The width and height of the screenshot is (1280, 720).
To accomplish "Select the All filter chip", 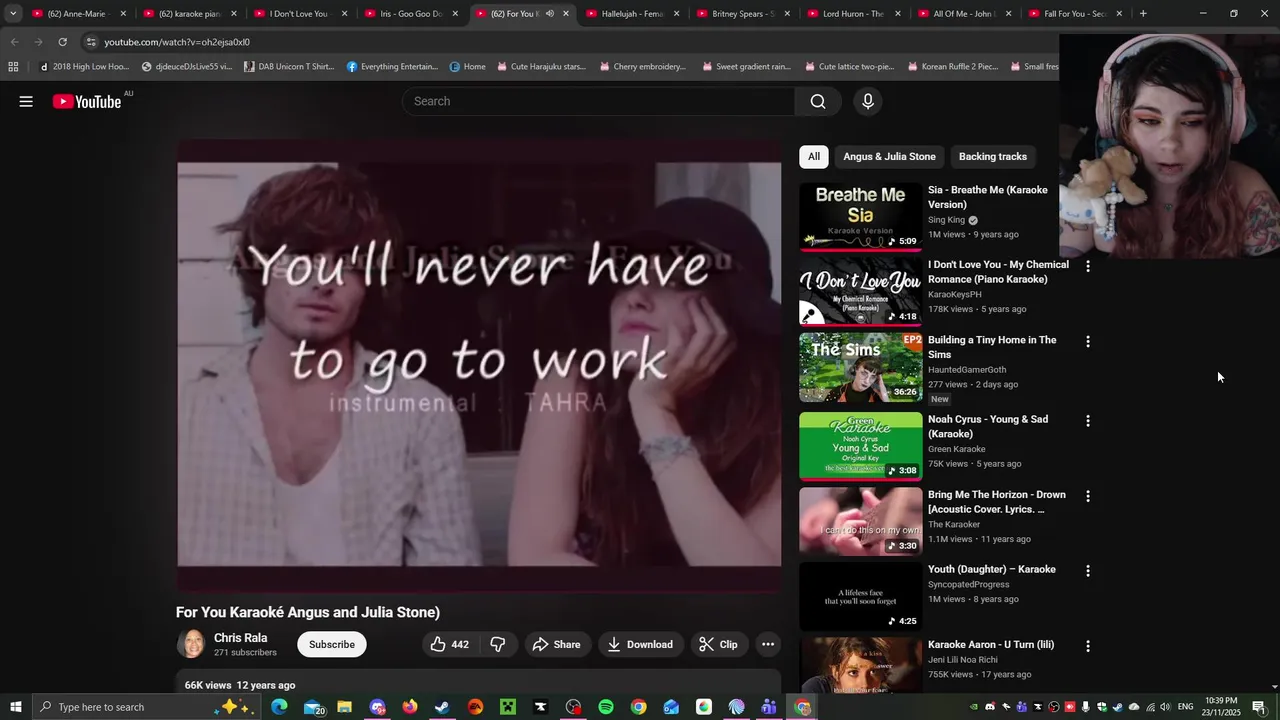I will [814, 156].
